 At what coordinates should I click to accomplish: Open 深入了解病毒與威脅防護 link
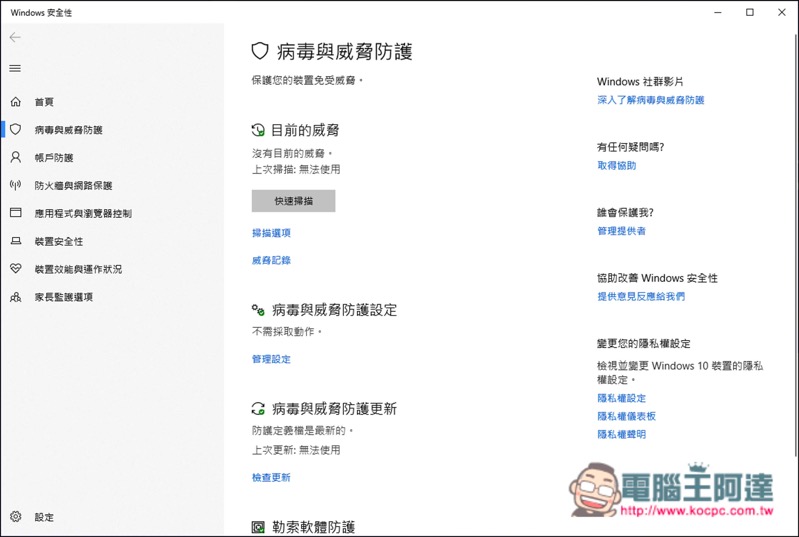(x=651, y=100)
